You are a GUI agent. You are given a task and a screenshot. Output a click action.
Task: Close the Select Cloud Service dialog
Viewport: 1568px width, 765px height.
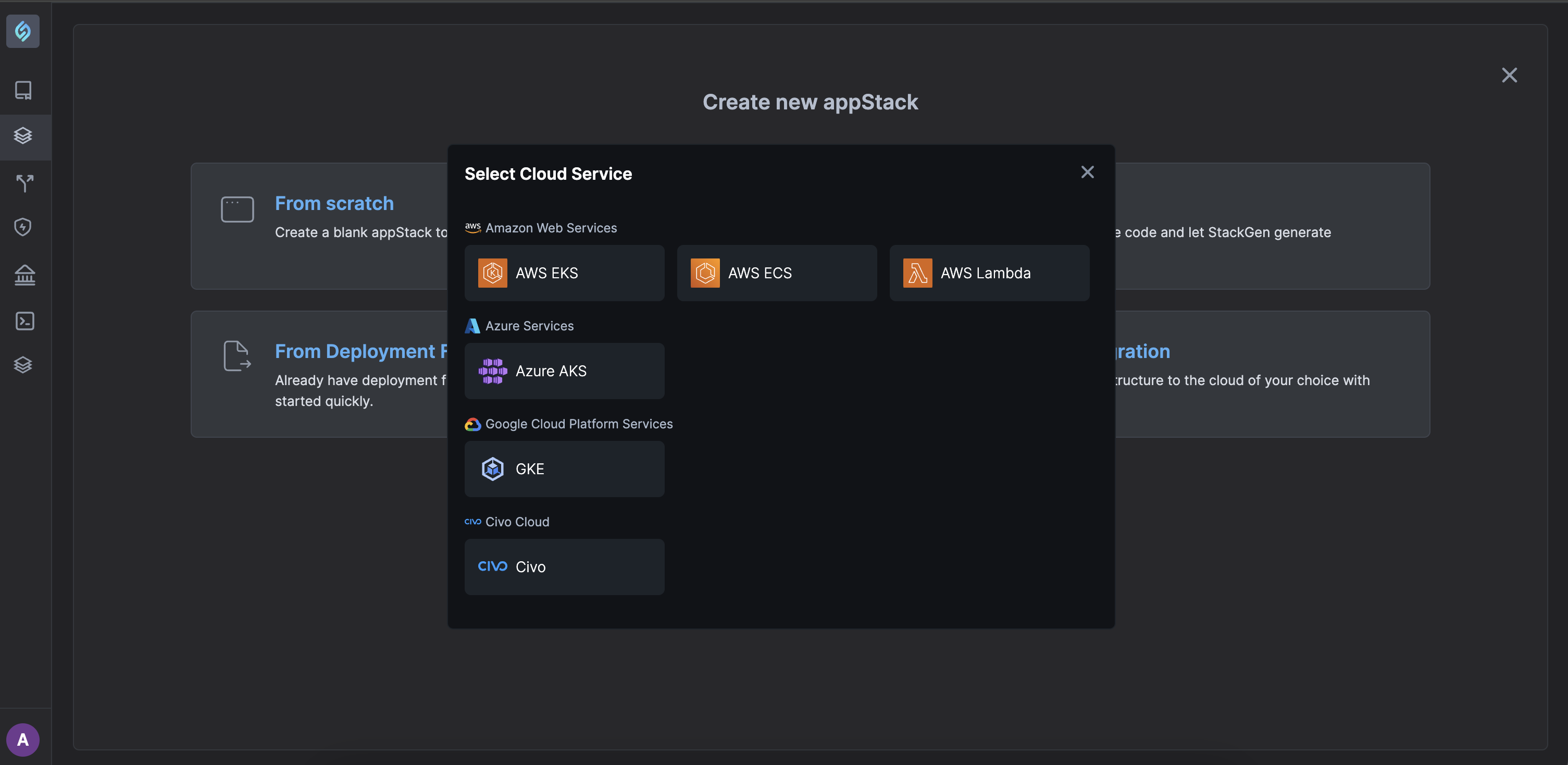(1087, 172)
